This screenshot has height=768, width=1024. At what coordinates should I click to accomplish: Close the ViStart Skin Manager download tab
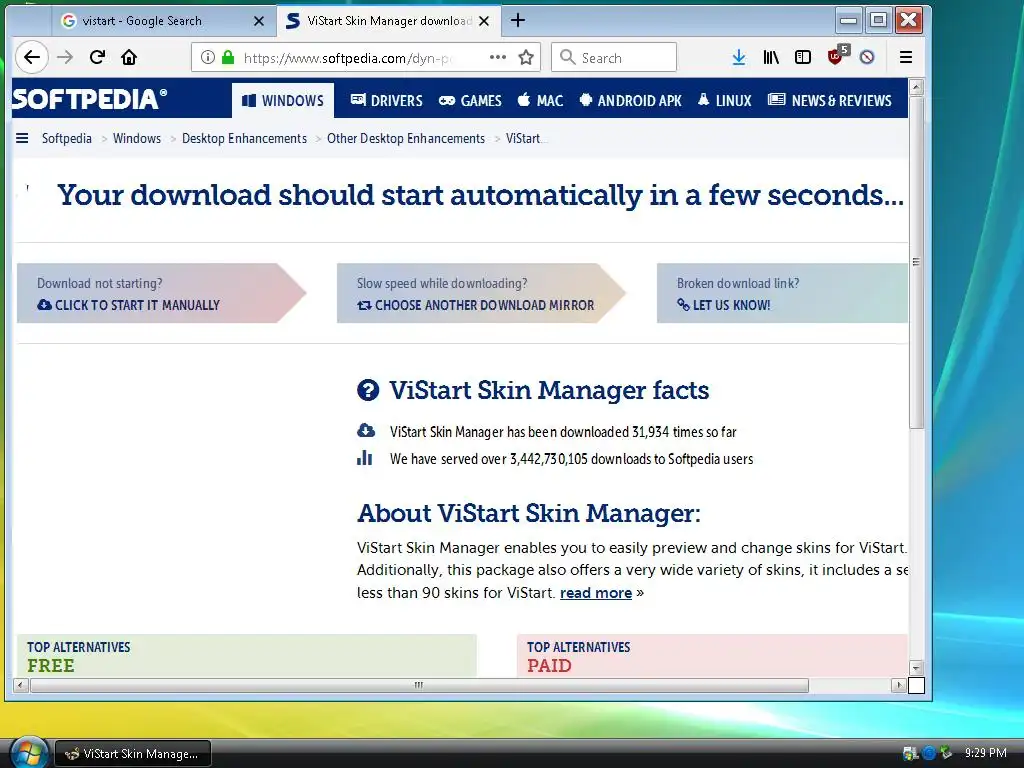point(484,21)
